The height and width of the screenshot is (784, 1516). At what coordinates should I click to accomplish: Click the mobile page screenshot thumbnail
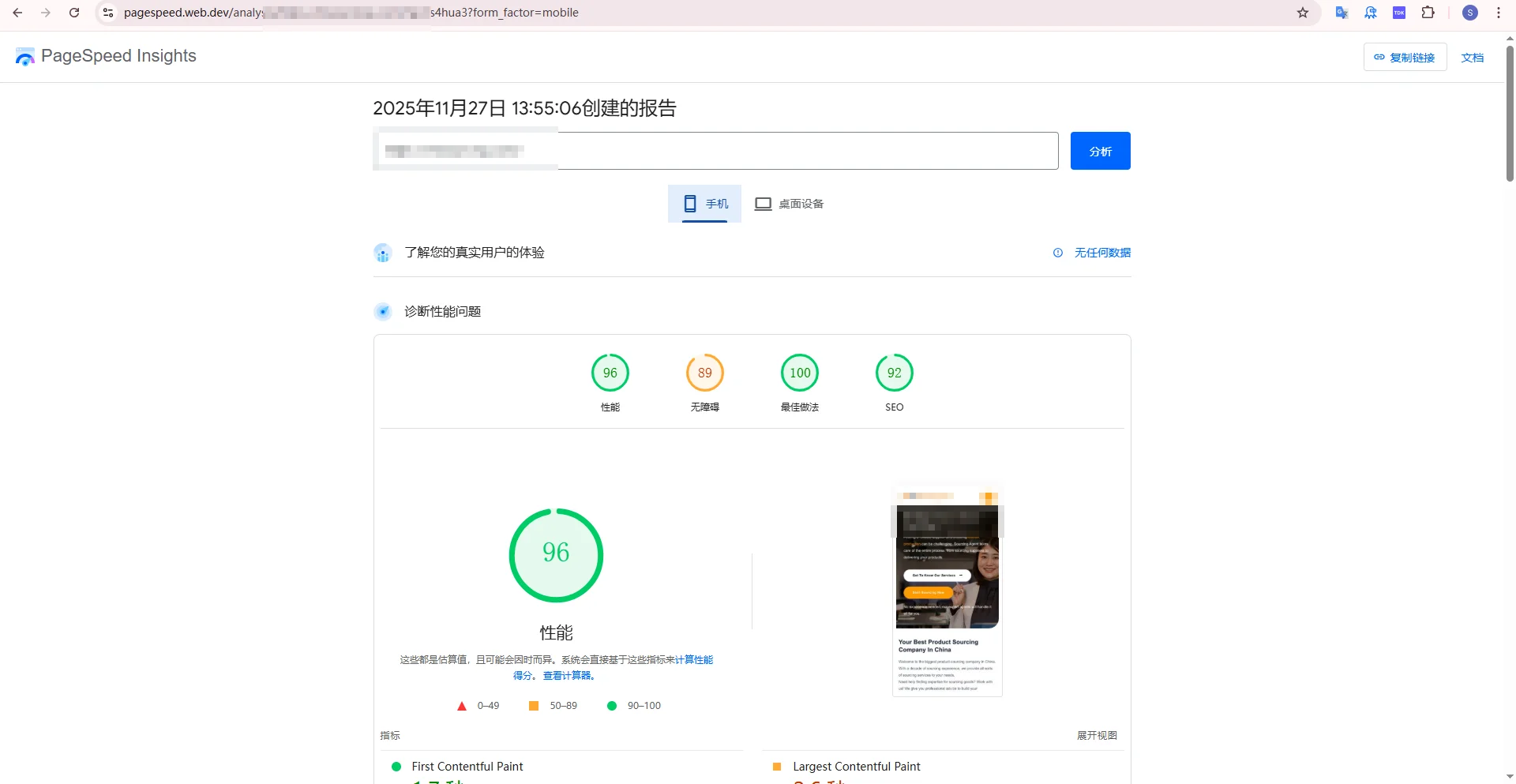click(946, 589)
